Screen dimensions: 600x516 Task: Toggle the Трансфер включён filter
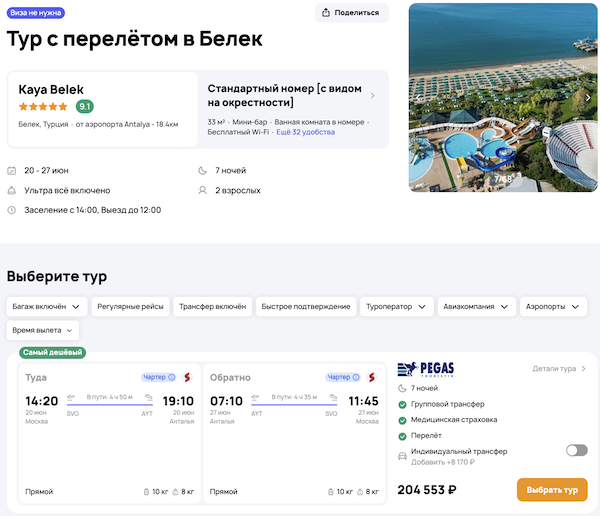(212, 306)
